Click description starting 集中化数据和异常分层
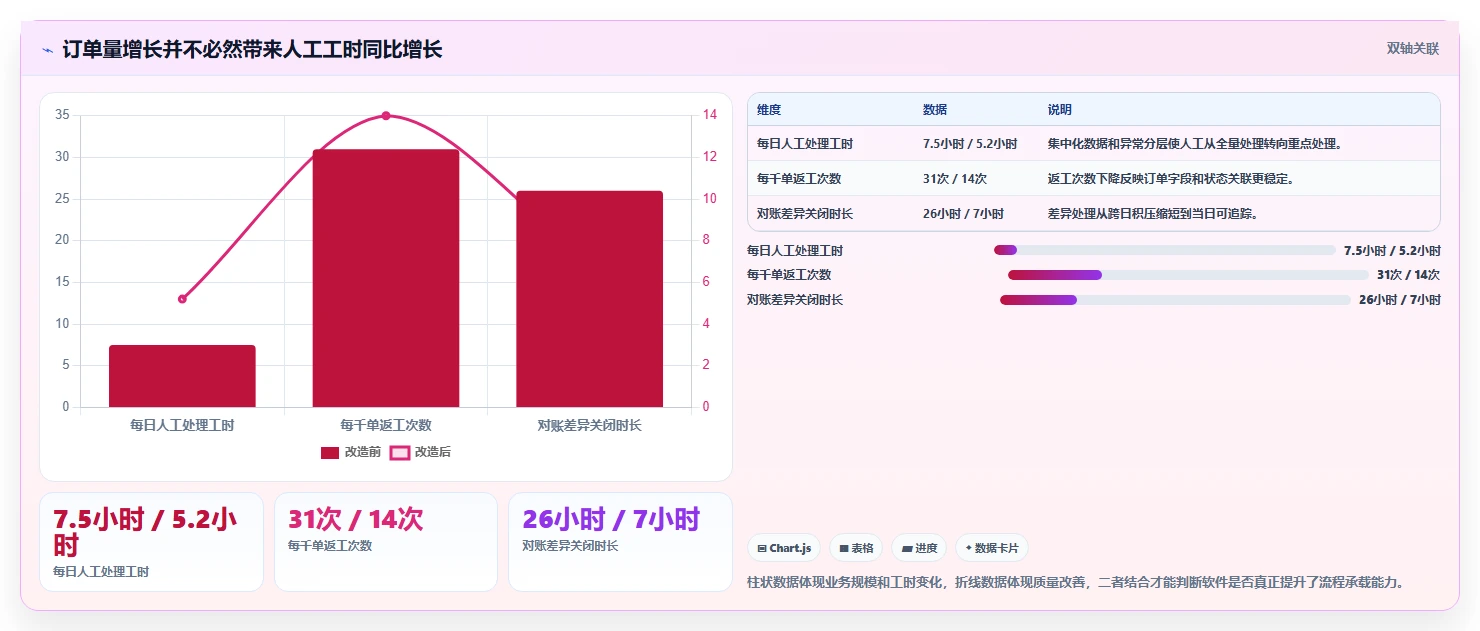Screen dimensions: 1480x631 pyautogui.click(x=1194, y=144)
